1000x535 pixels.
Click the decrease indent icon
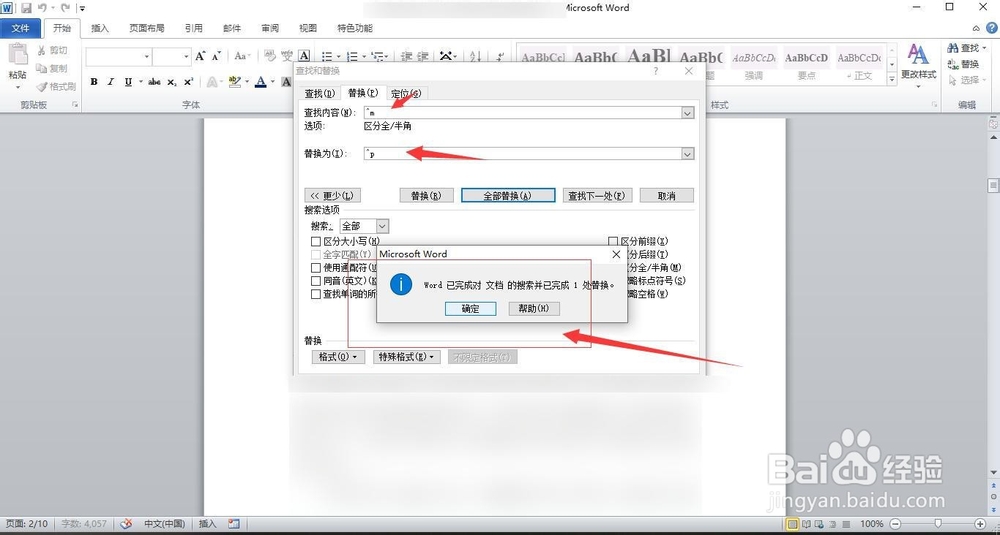pyautogui.click(x=406, y=56)
